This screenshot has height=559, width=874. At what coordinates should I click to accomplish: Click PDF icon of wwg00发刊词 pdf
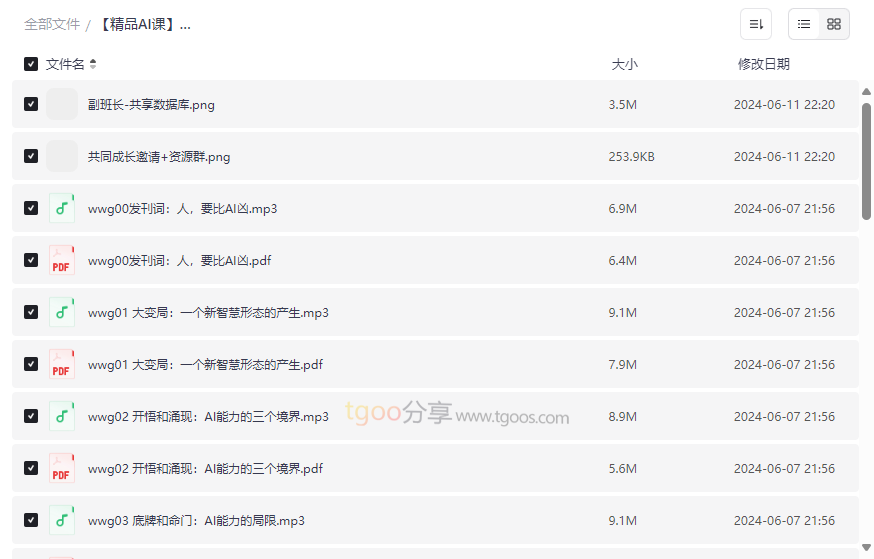point(62,260)
